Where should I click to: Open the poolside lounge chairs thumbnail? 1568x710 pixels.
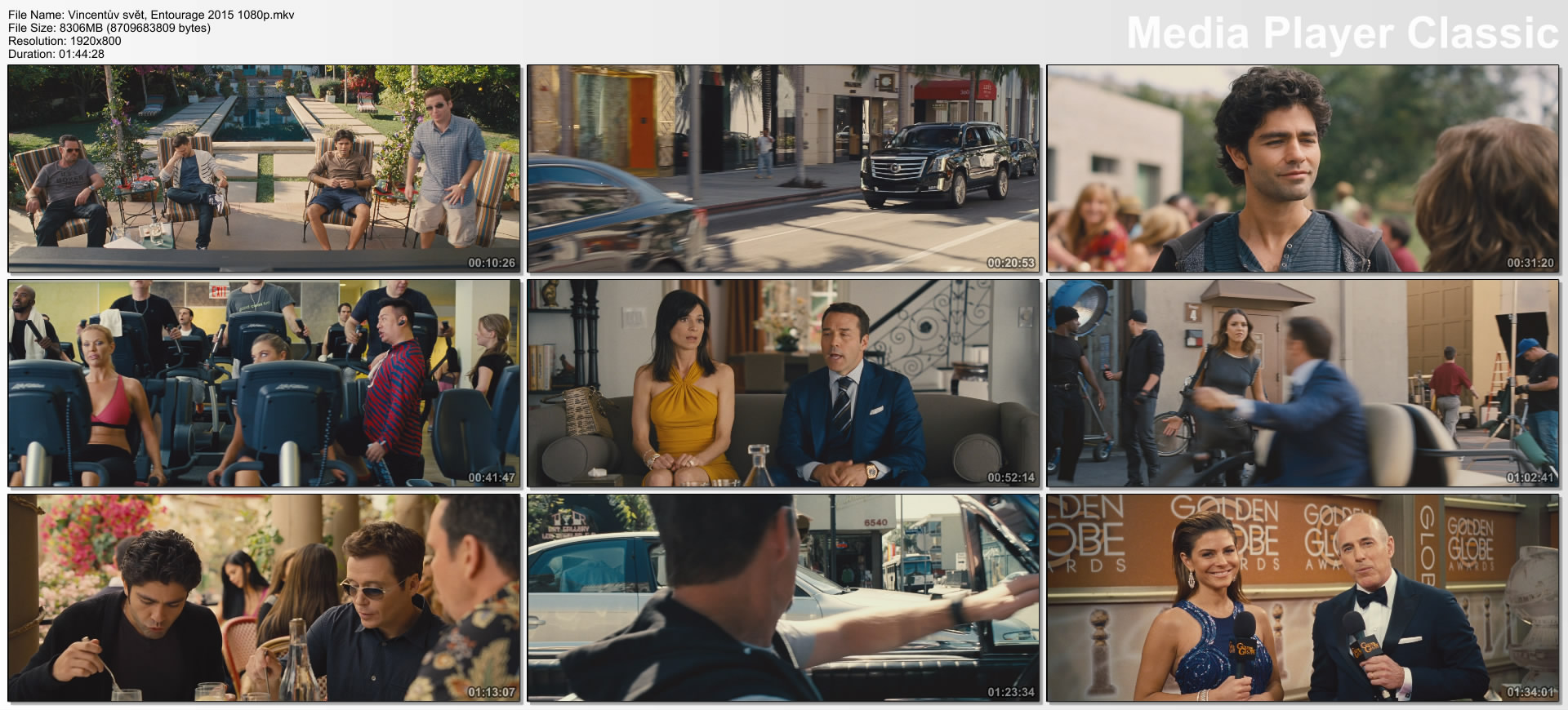tap(264, 168)
